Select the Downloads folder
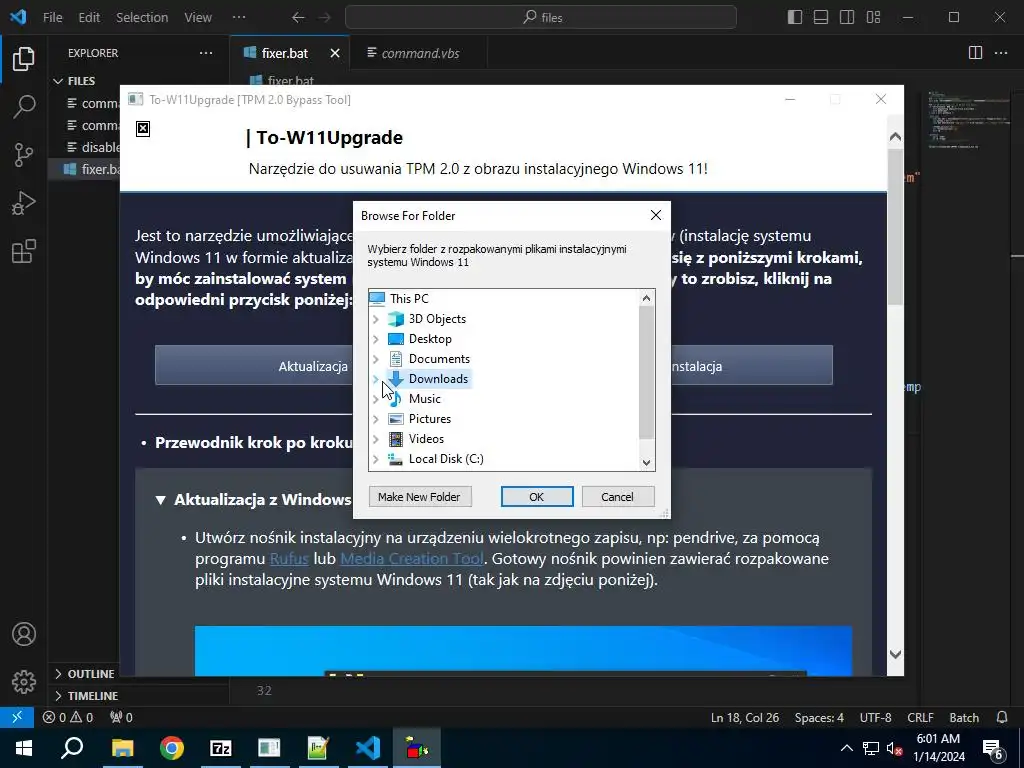The image size is (1024, 768). click(x=438, y=379)
